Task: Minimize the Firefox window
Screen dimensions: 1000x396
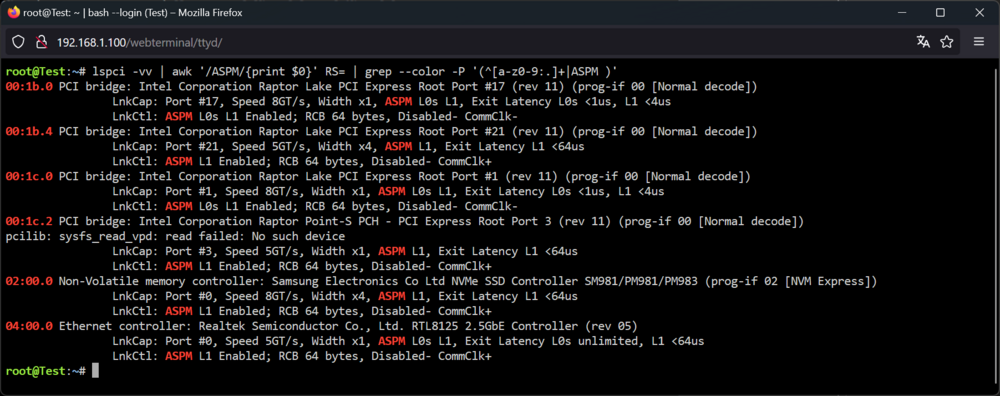Action: point(902,12)
